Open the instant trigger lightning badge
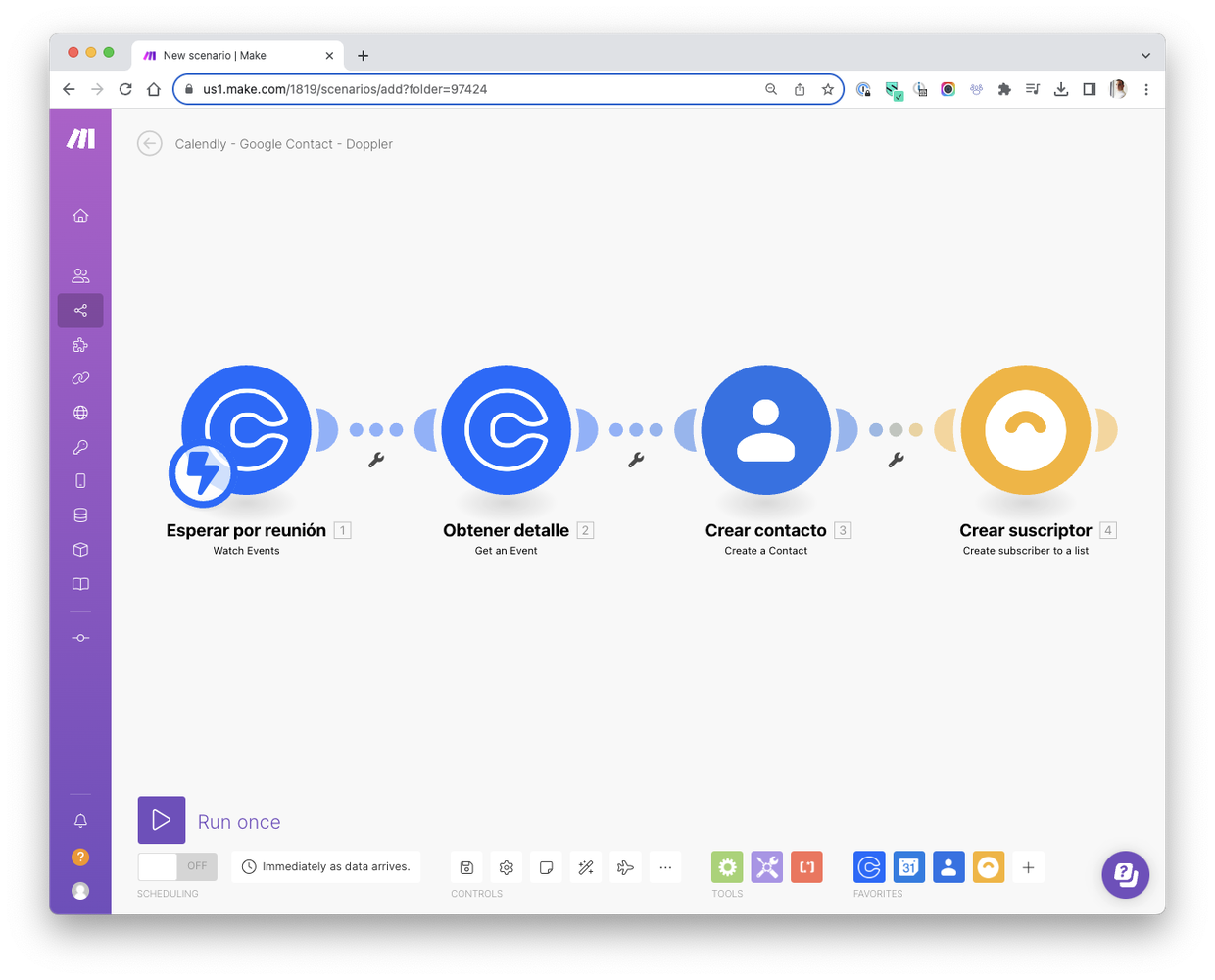 coord(201,473)
